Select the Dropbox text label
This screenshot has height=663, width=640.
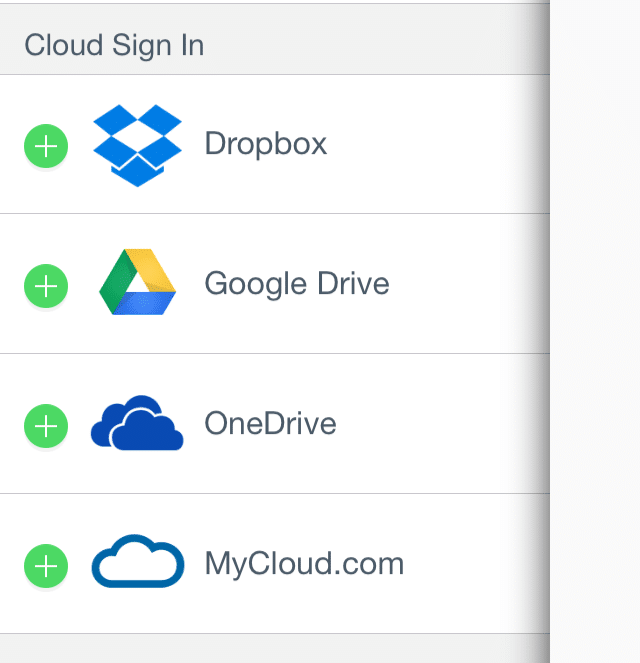tap(265, 144)
